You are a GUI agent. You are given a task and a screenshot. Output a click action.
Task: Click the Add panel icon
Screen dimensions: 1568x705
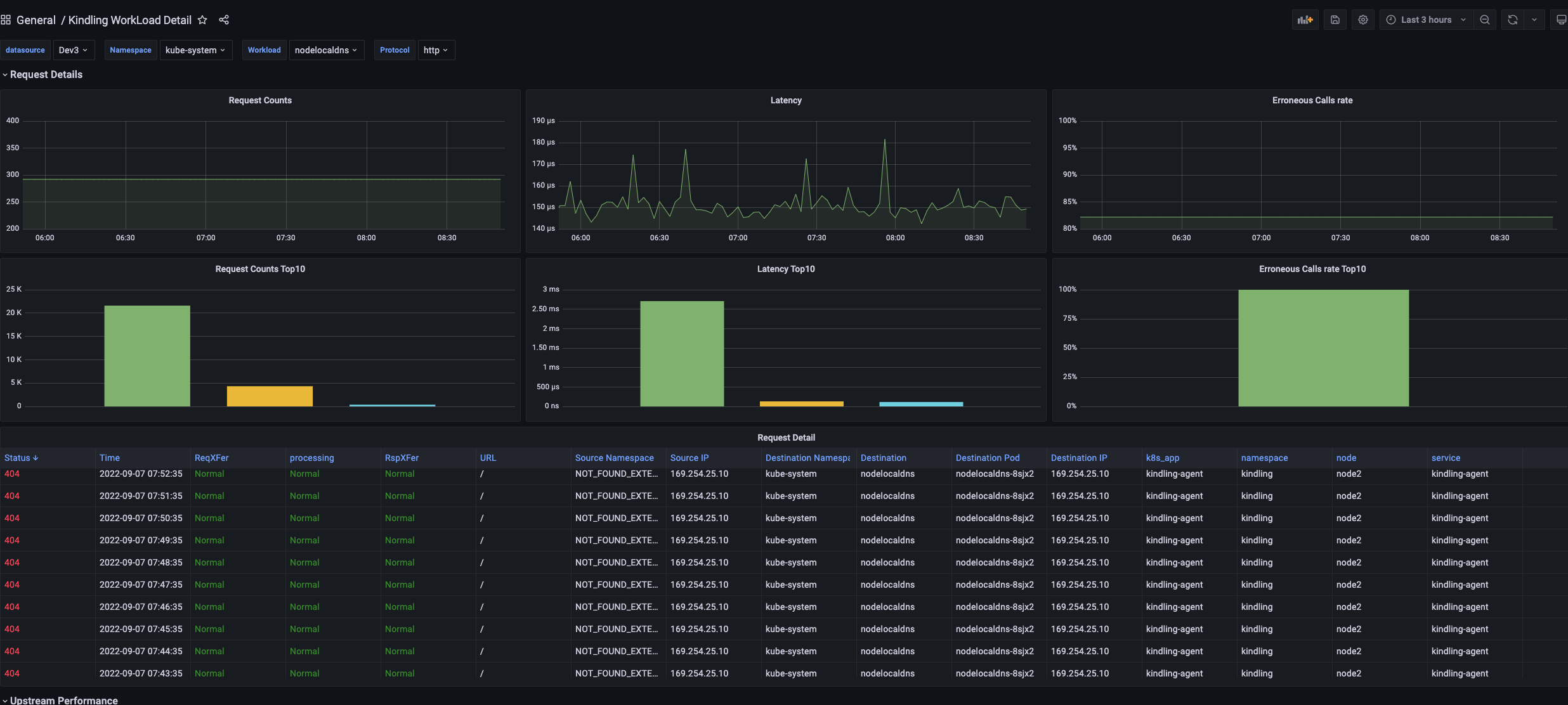click(1305, 20)
